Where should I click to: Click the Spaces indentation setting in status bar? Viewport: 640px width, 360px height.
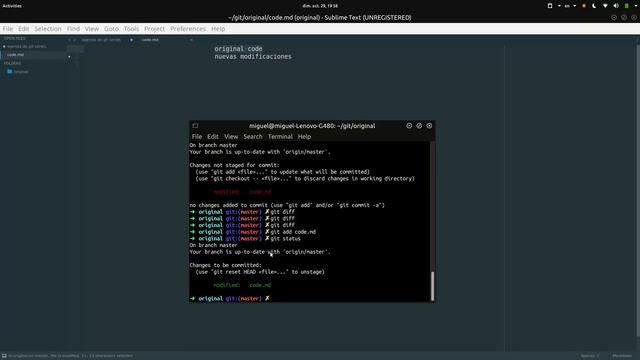coord(590,356)
